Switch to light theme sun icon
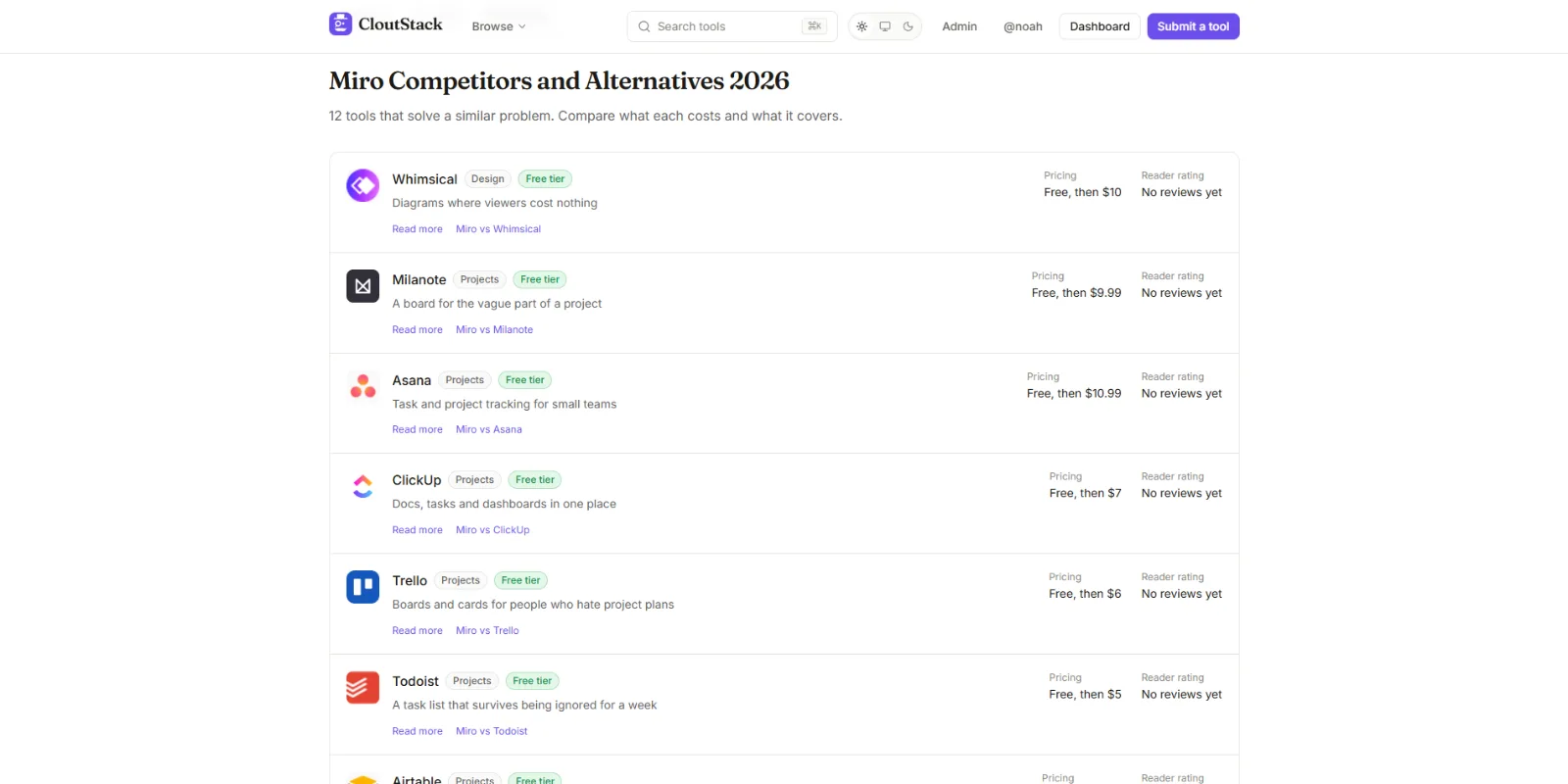The width and height of the screenshot is (1568, 784). click(861, 26)
